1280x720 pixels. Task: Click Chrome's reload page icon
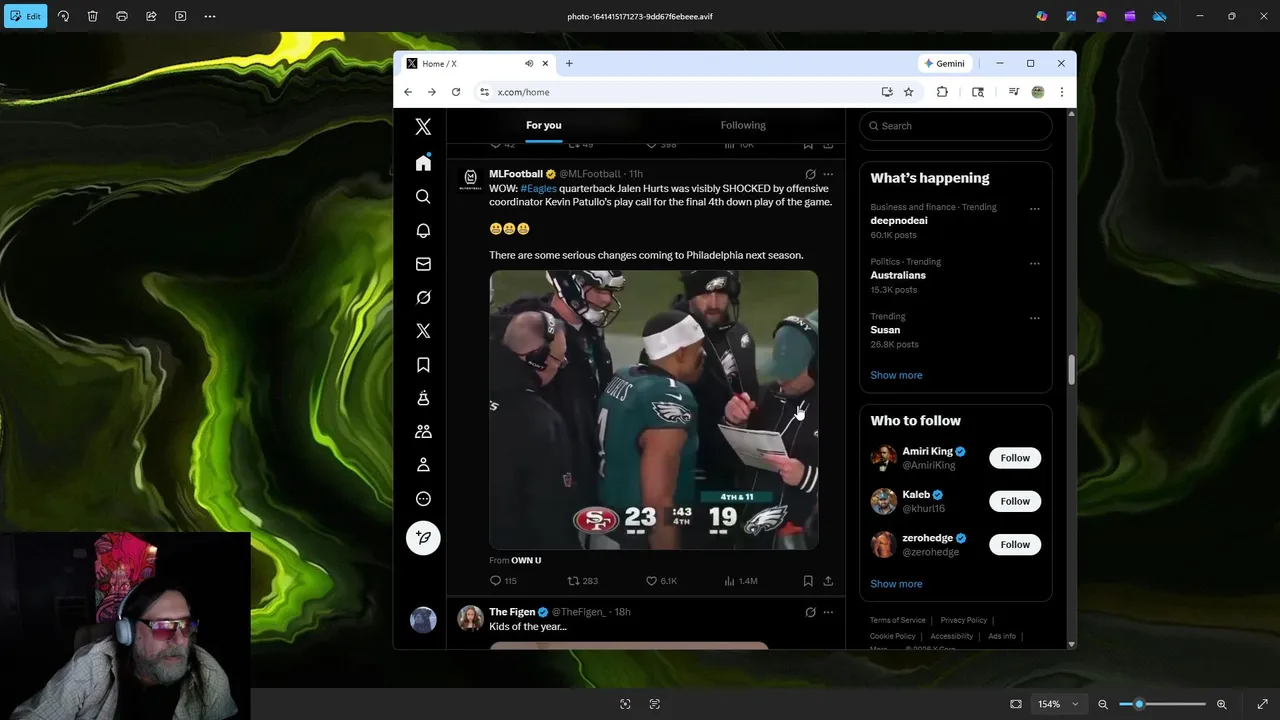pyautogui.click(x=456, y=92)
